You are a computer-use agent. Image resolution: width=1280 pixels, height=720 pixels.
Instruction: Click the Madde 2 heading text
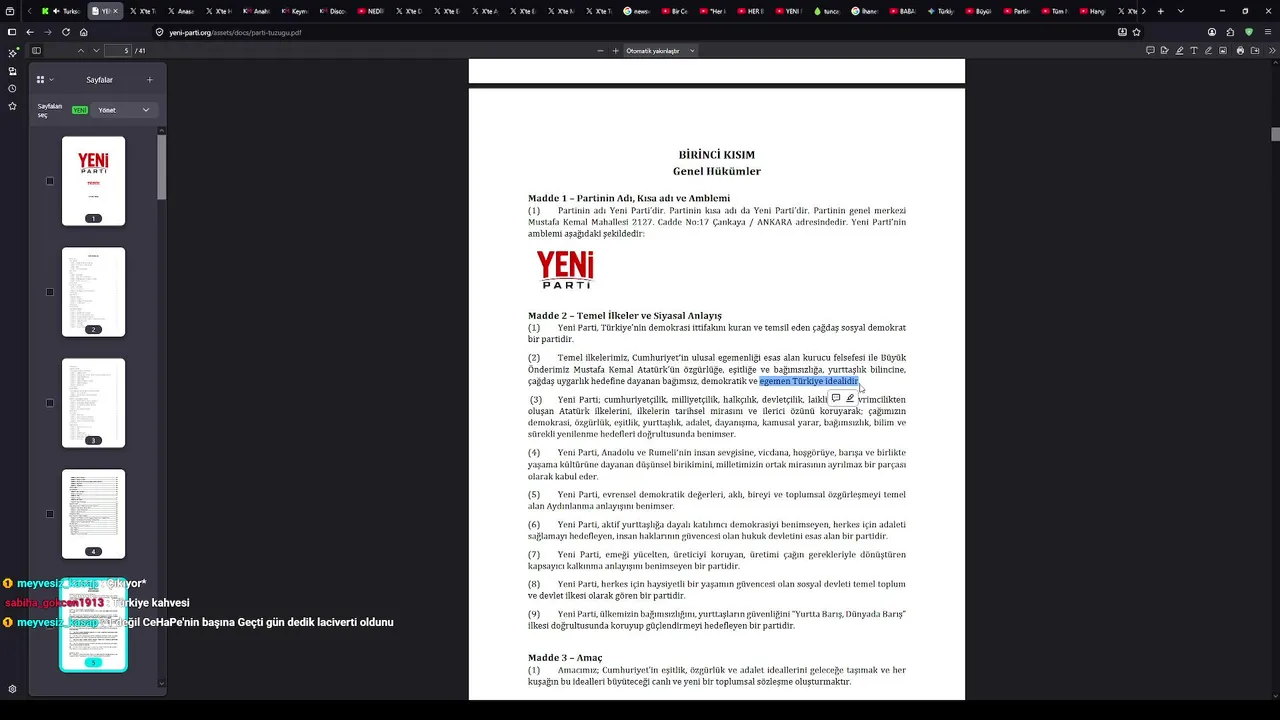[625, 315]
